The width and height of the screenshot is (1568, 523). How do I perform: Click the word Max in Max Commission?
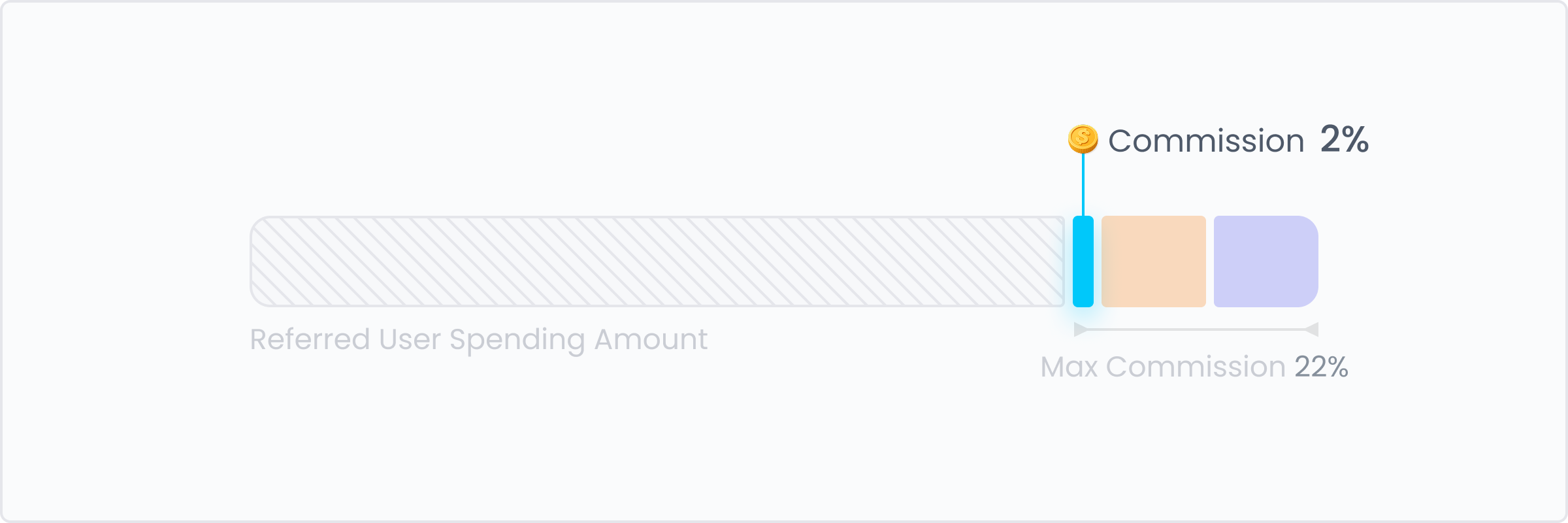[x=1069, y=367]
